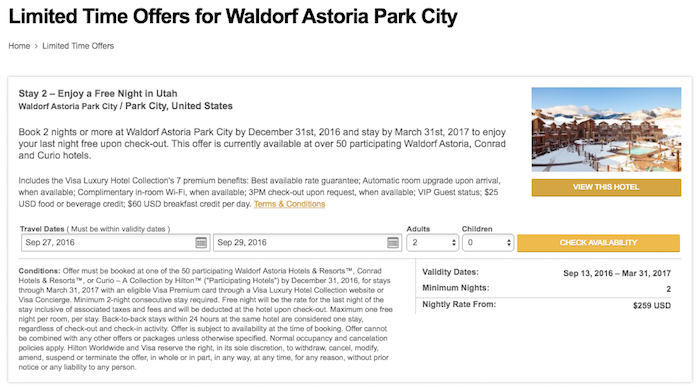700x391 pixels.
Task: Expand the Adults dropdown
Action: point(433,243)
